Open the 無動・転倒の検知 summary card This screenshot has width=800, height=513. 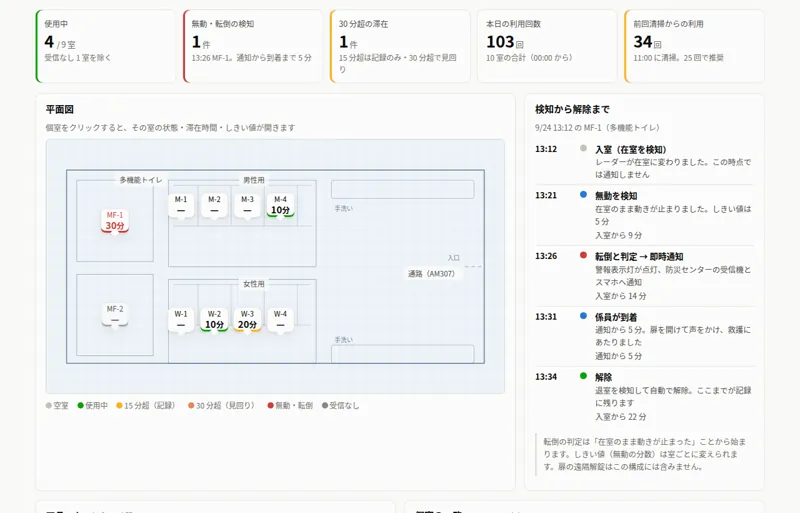tap(253, 46)
